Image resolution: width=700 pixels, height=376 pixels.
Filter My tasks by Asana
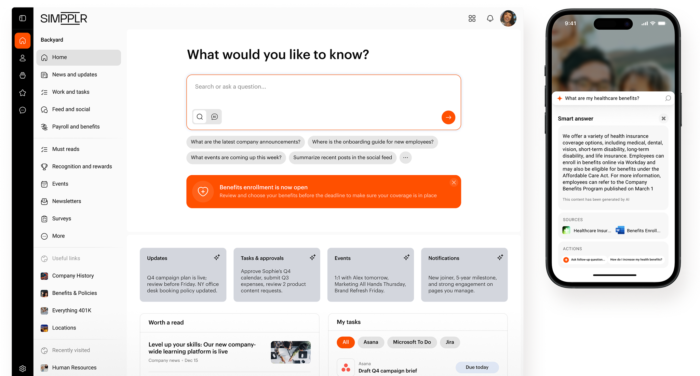click(371, 343)
